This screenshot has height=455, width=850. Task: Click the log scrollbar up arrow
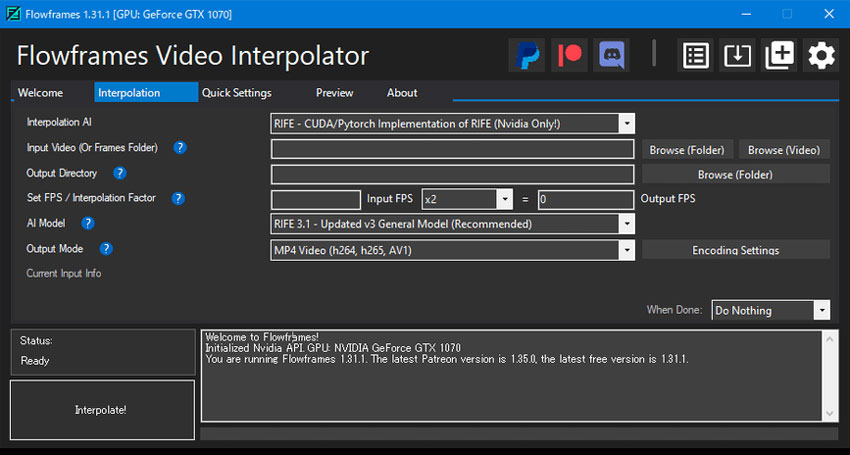[829, 339]
